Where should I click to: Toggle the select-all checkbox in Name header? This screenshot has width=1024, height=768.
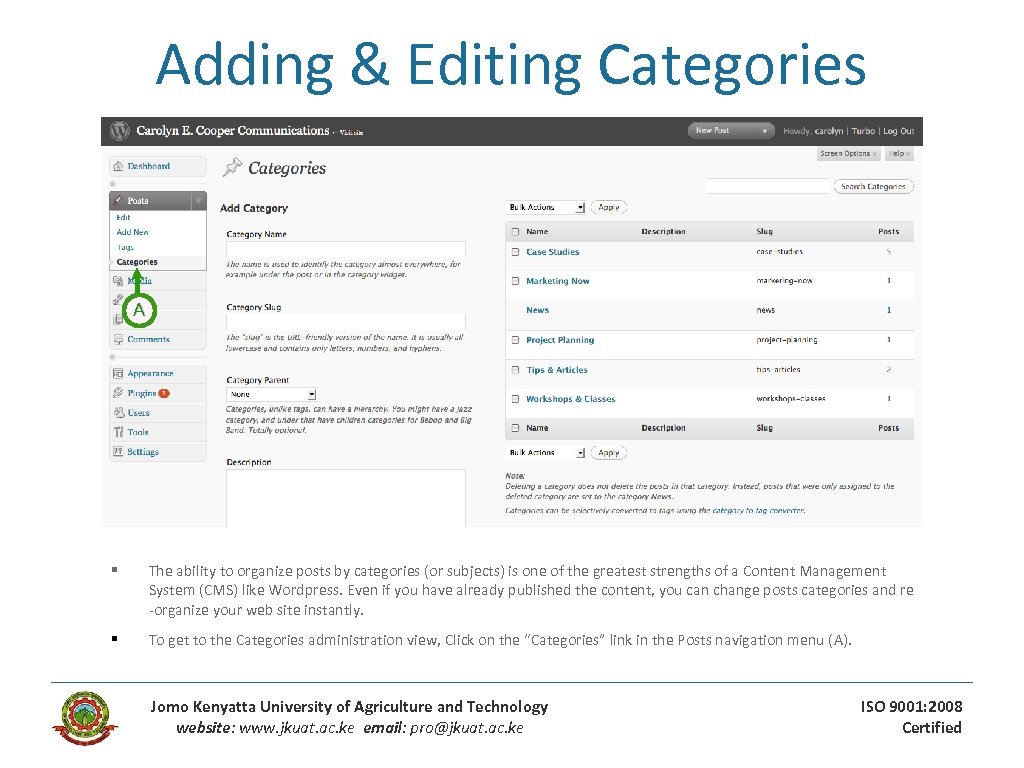point(515,231)
